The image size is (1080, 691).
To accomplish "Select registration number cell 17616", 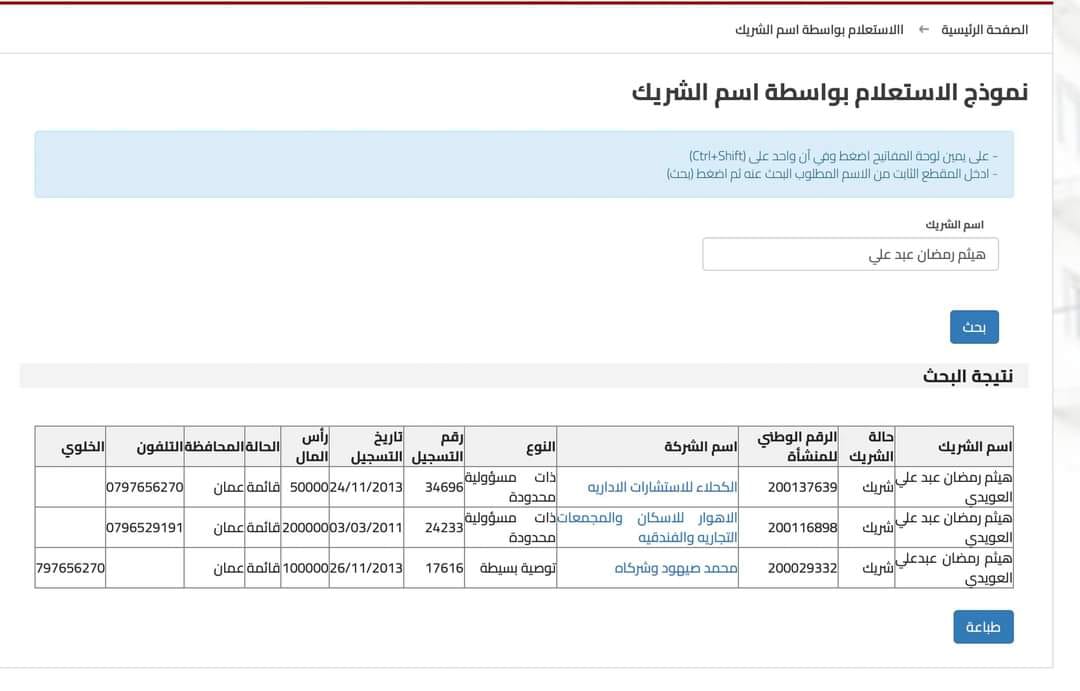I will [444, 567].
